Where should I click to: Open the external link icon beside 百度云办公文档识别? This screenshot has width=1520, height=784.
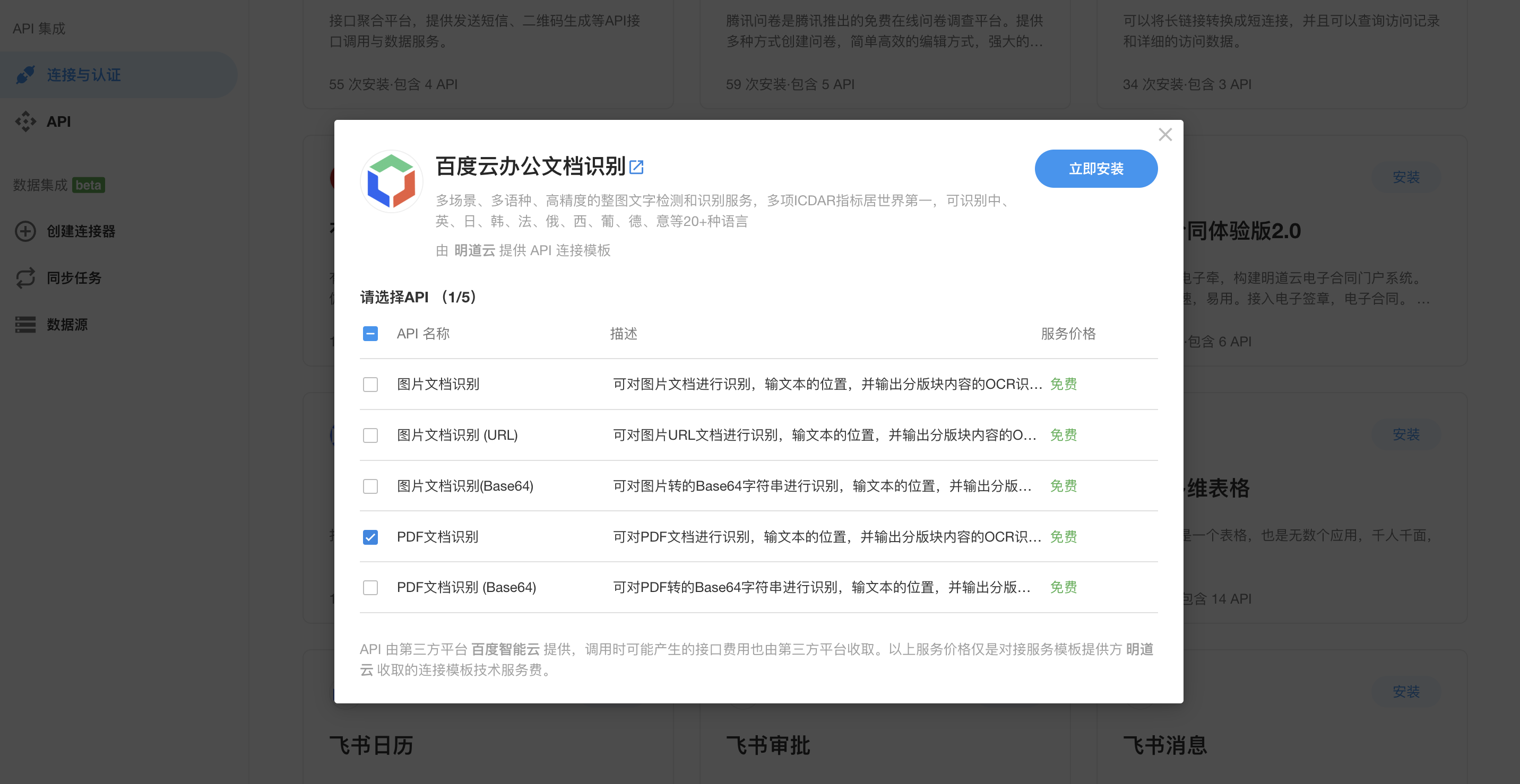click(636, 167)
